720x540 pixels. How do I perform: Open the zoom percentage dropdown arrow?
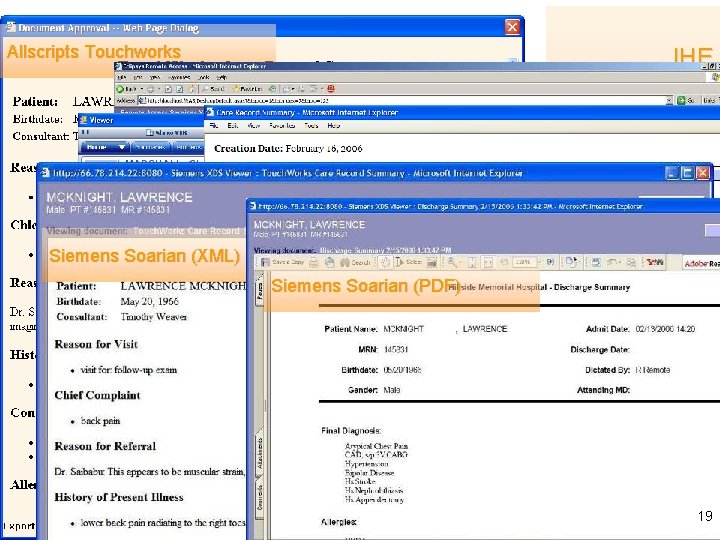539,262
